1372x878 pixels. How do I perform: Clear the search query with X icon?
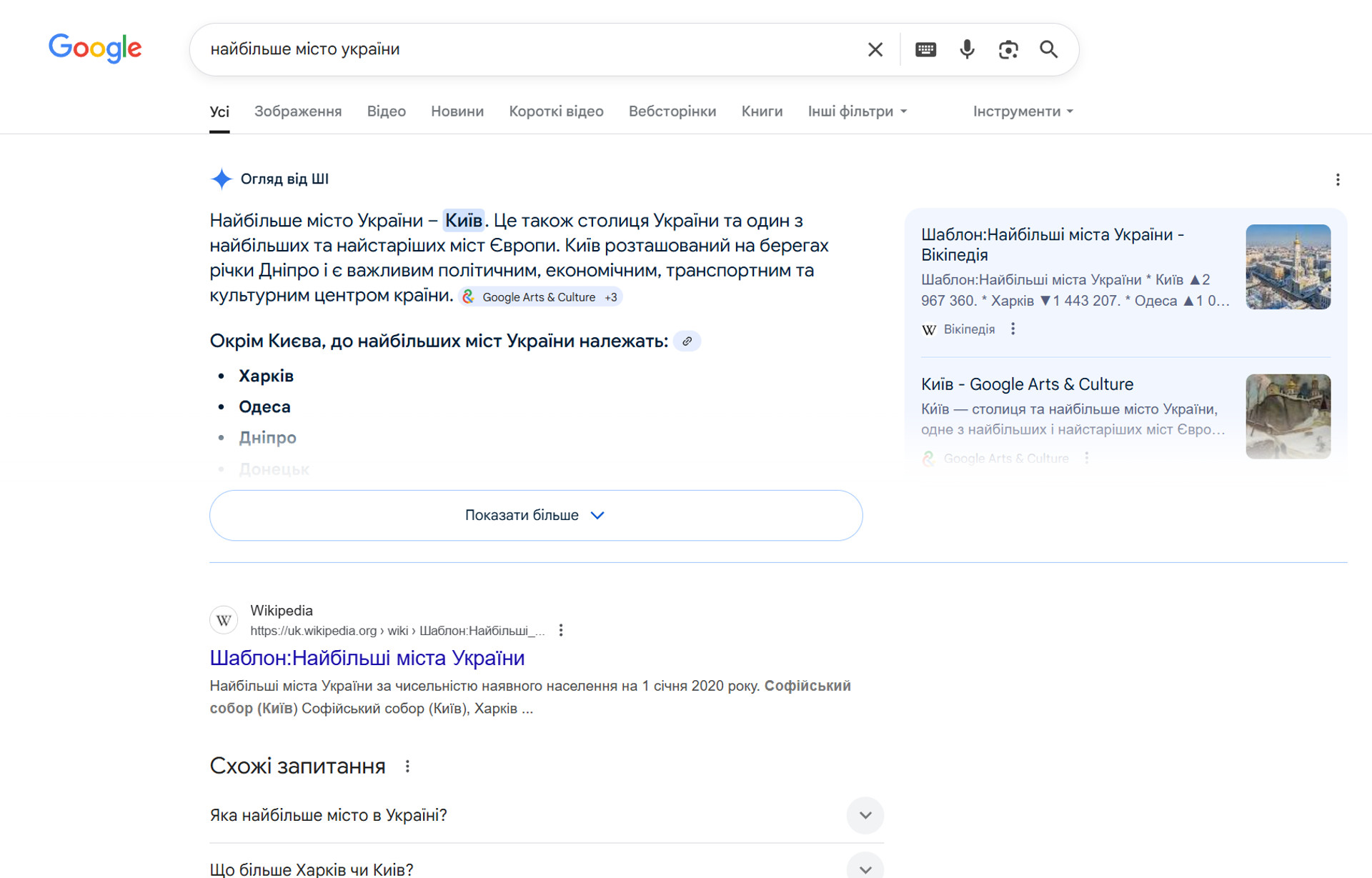(875, 49)
